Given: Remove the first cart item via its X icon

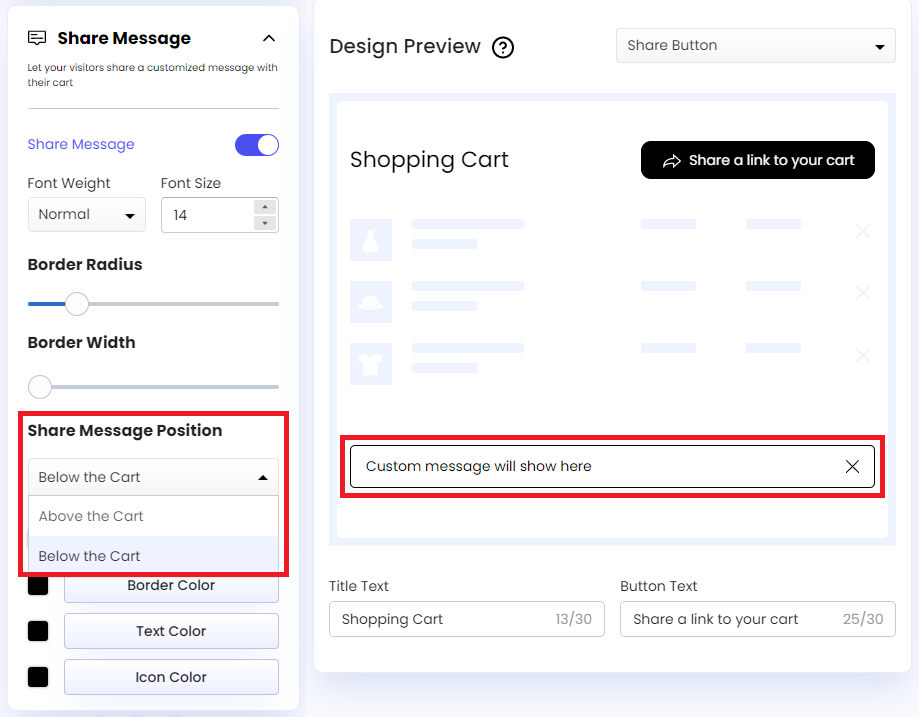Looking at the screenshot, I should pyautogui.click(x=862, y=231).
